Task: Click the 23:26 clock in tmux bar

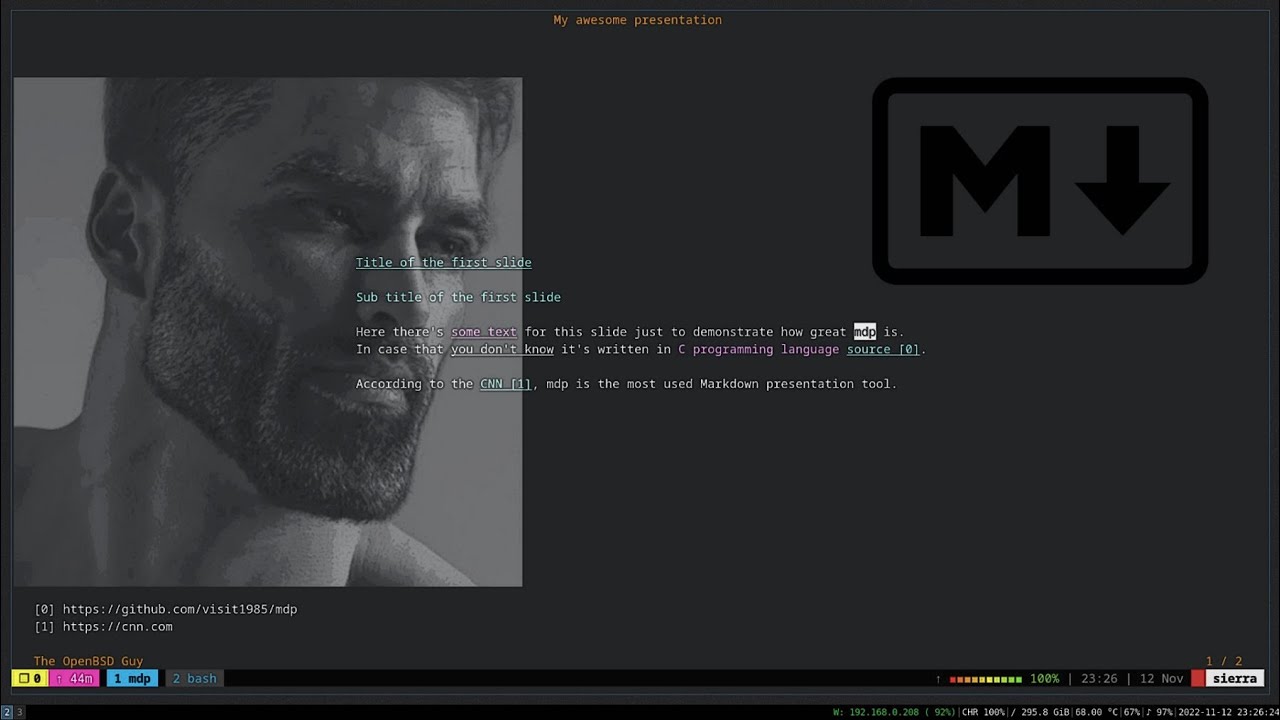Action: point(1099,679)
